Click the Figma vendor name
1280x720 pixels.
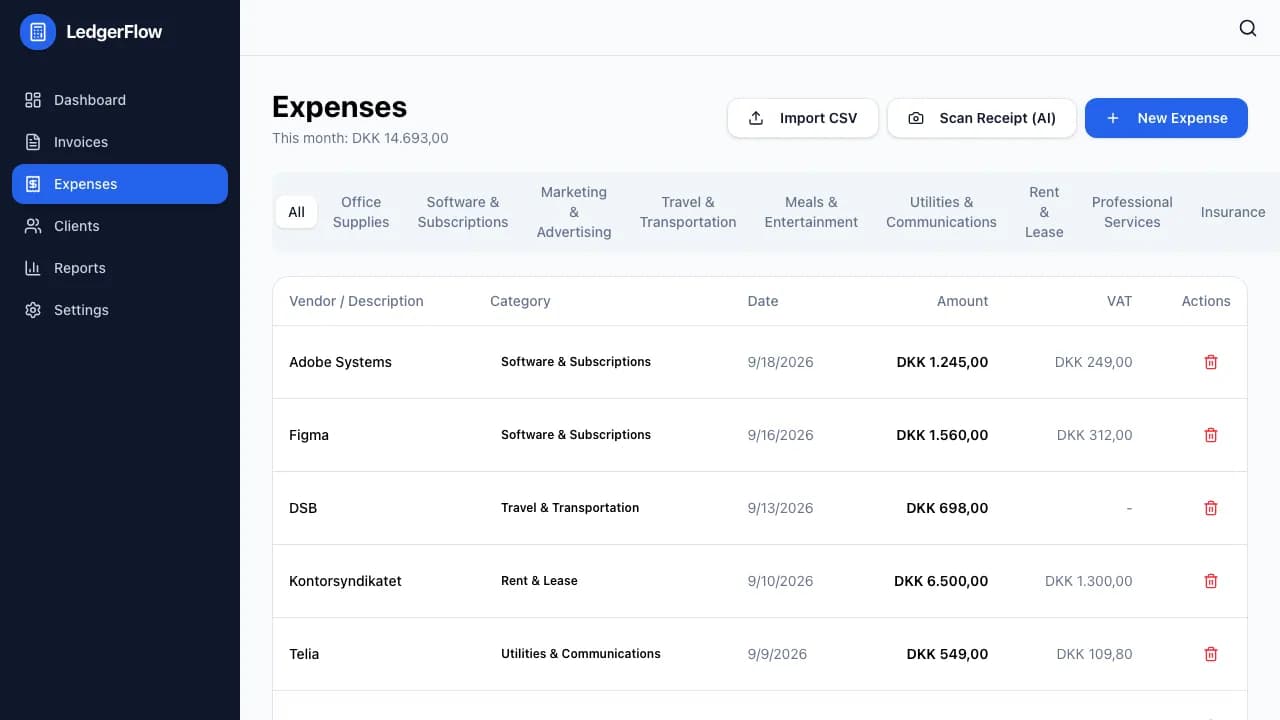[x=309, y=435]
